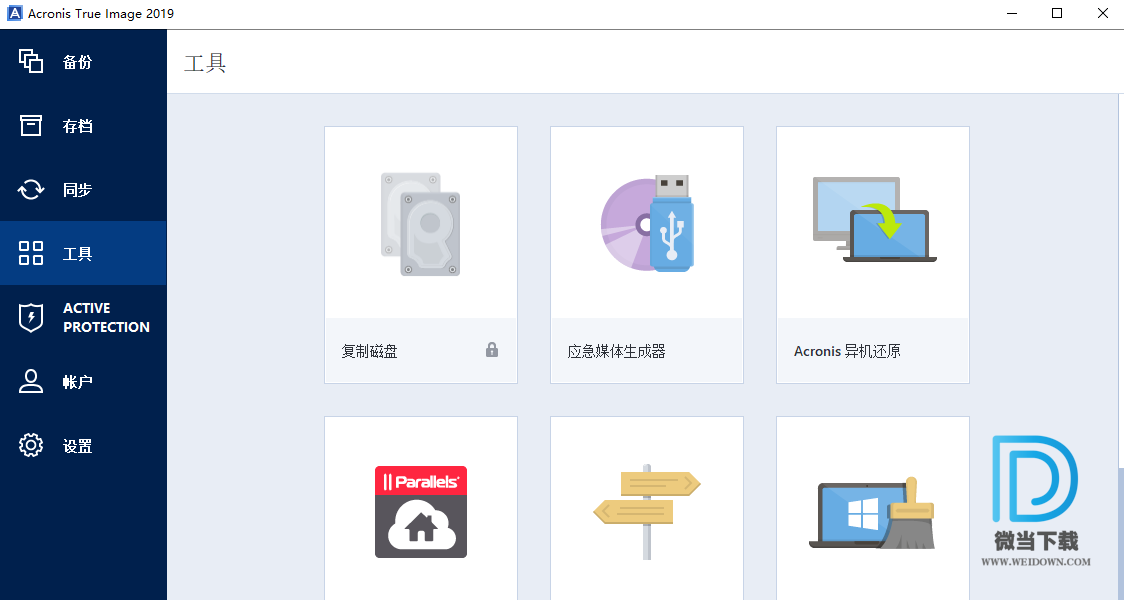
Task: Close the Acronis True Image window
Action: 1102,14
